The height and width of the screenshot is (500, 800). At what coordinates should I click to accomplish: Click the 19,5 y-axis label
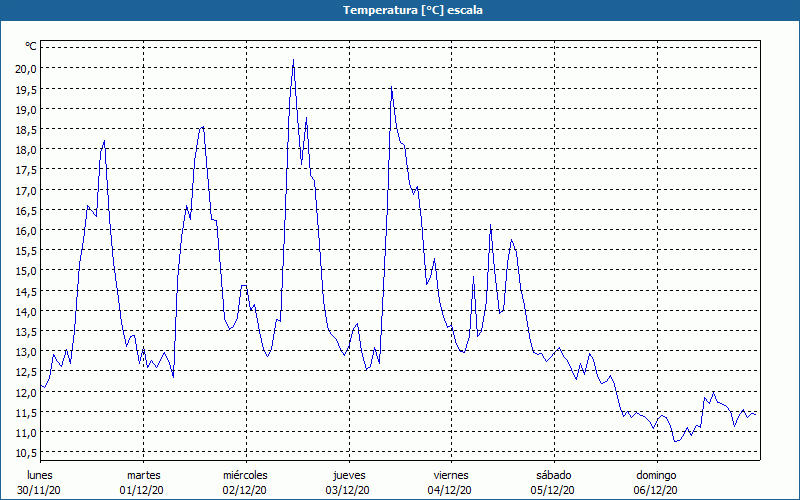pos(26,89)
